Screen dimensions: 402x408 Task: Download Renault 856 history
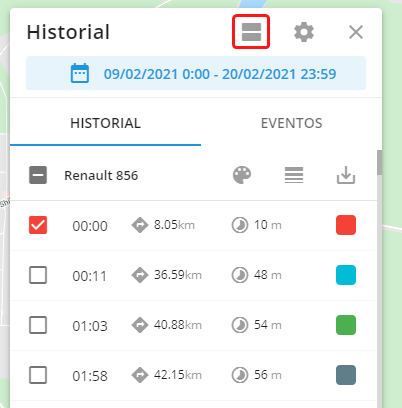tap(346, 175)
